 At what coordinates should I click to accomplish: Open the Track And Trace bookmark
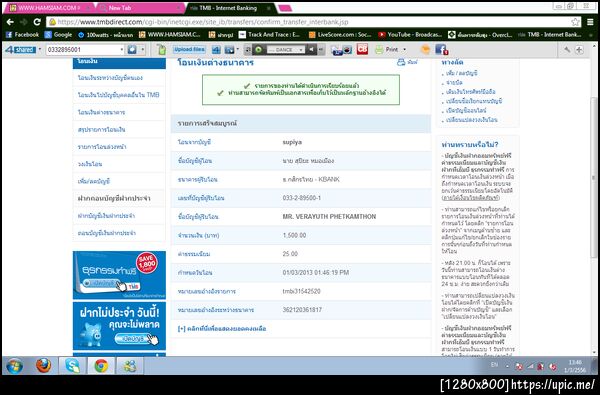coord(269,35)
